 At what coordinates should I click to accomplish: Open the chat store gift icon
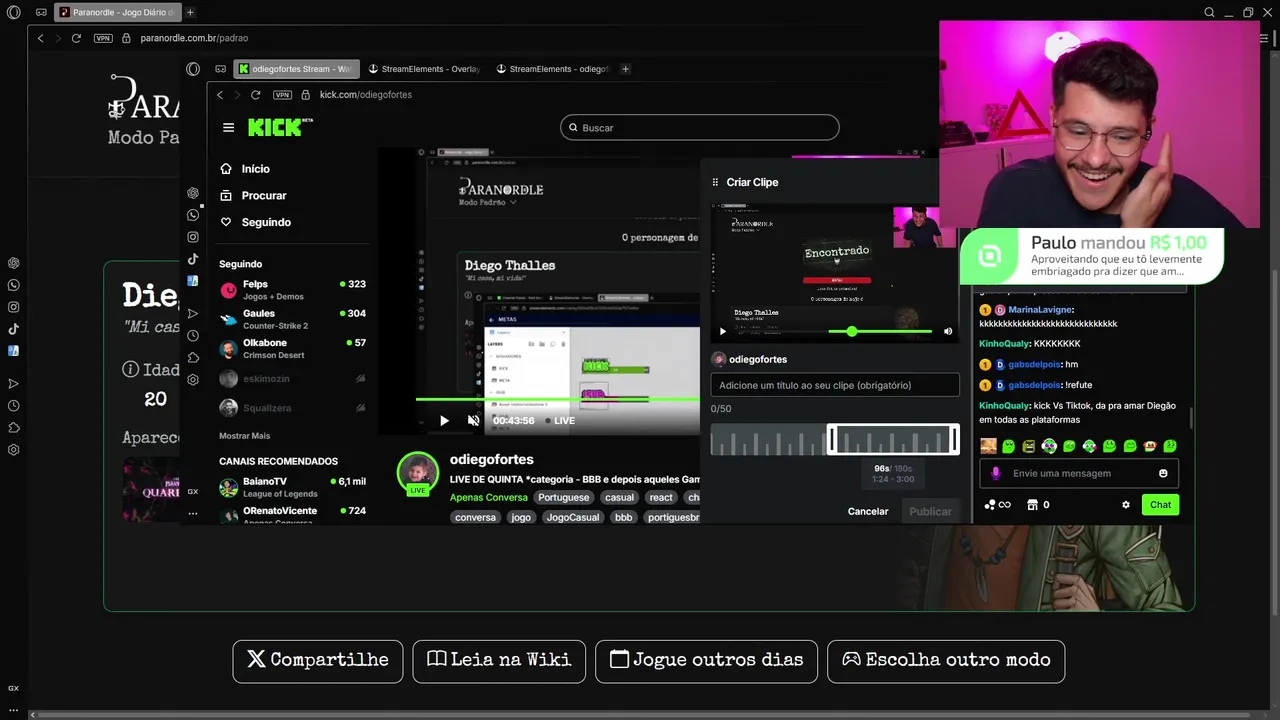(1032, 505)
